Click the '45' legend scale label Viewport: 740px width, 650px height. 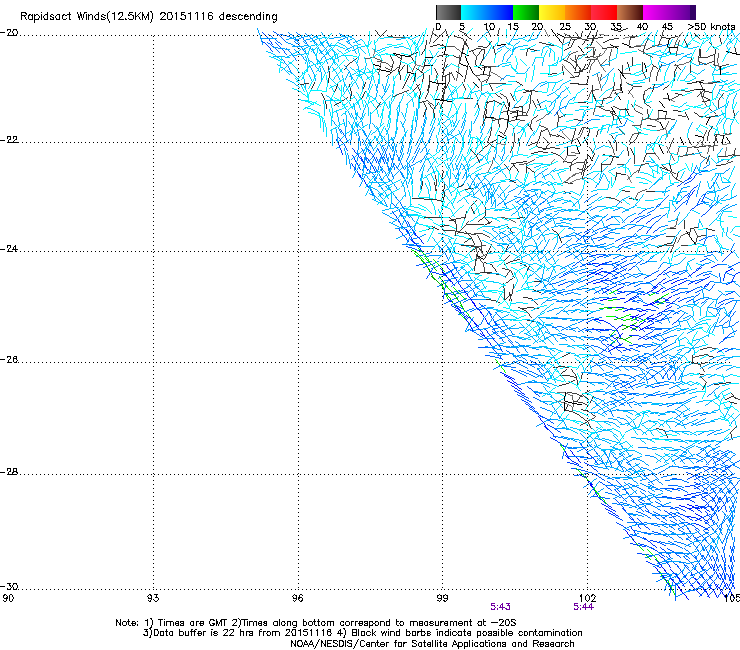tap(667, 27)
